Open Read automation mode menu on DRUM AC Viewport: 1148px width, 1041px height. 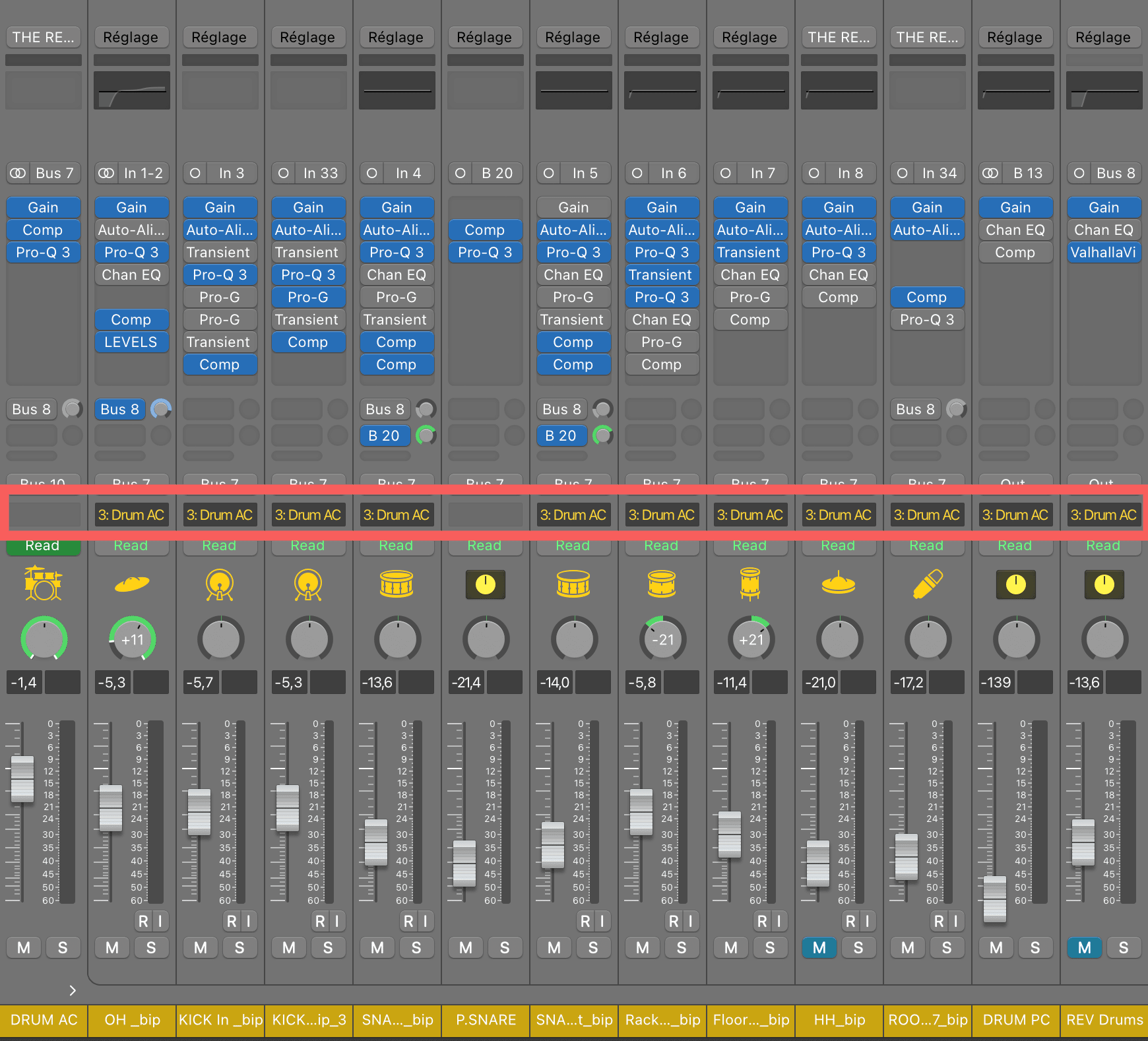[44, 546]
